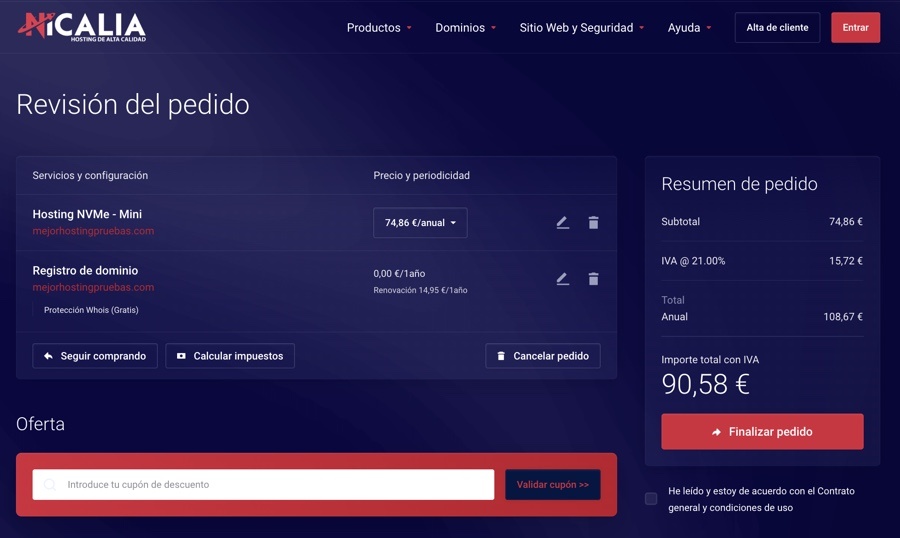Expand the Productos menu

(x=379, y=28)
